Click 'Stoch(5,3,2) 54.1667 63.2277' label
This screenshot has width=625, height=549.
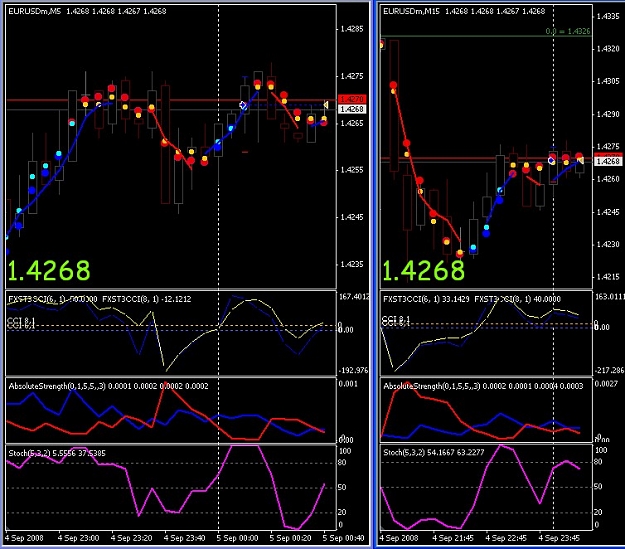pos(434,453)
